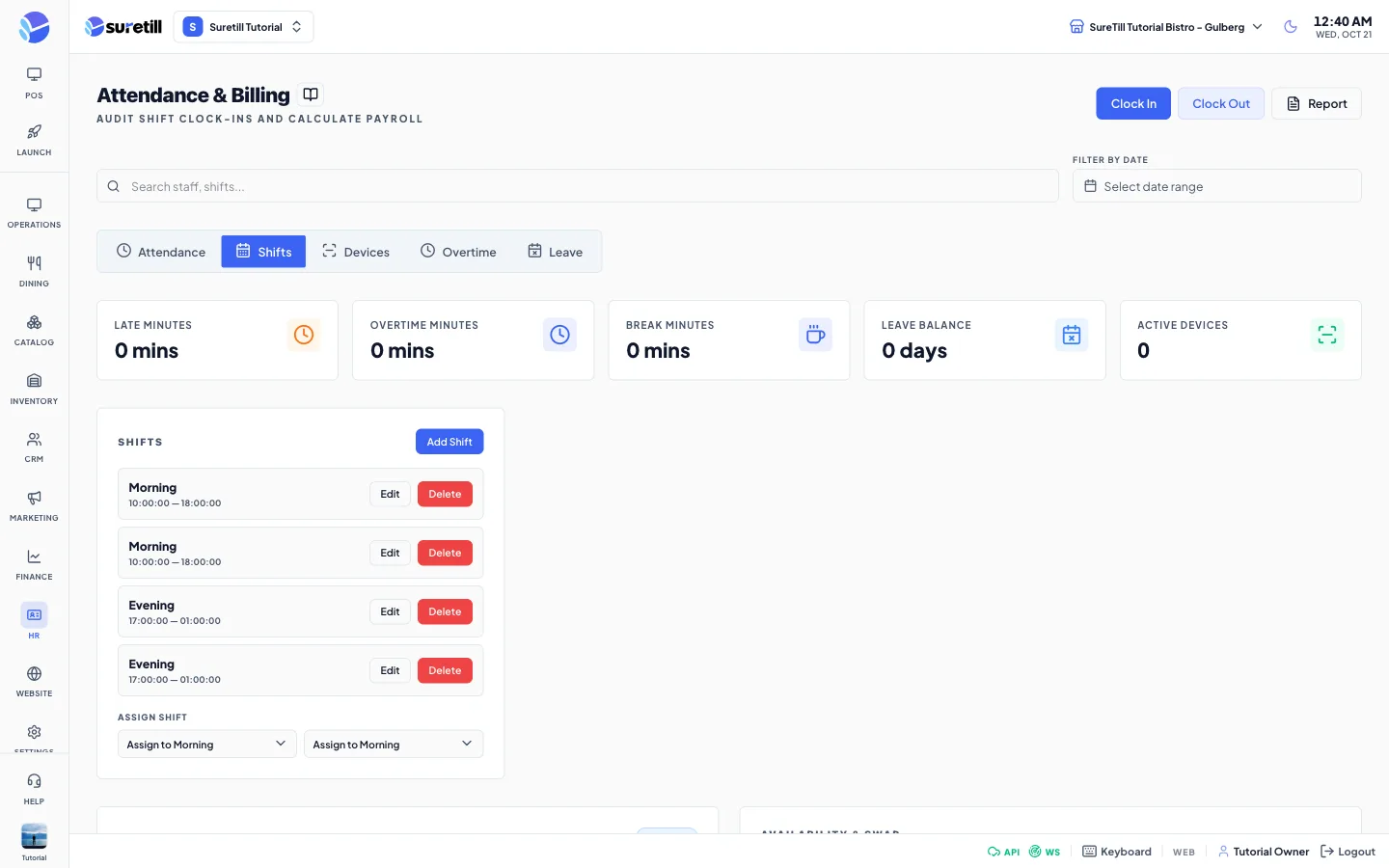Select the HR sidebar item
Image resolution: width=1389 pixels, height=868 pixels.
click(x=34, y=623)
